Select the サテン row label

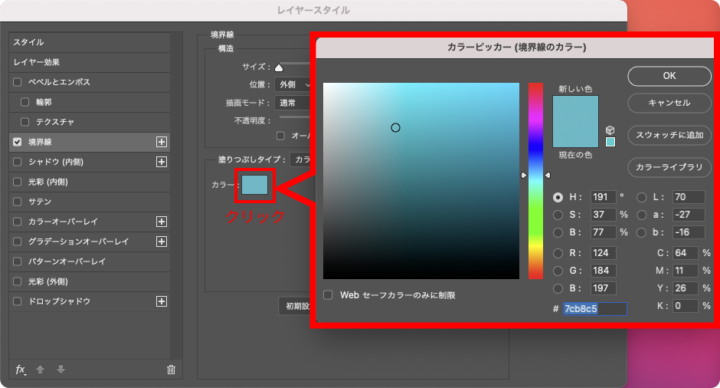pos(40,202)
